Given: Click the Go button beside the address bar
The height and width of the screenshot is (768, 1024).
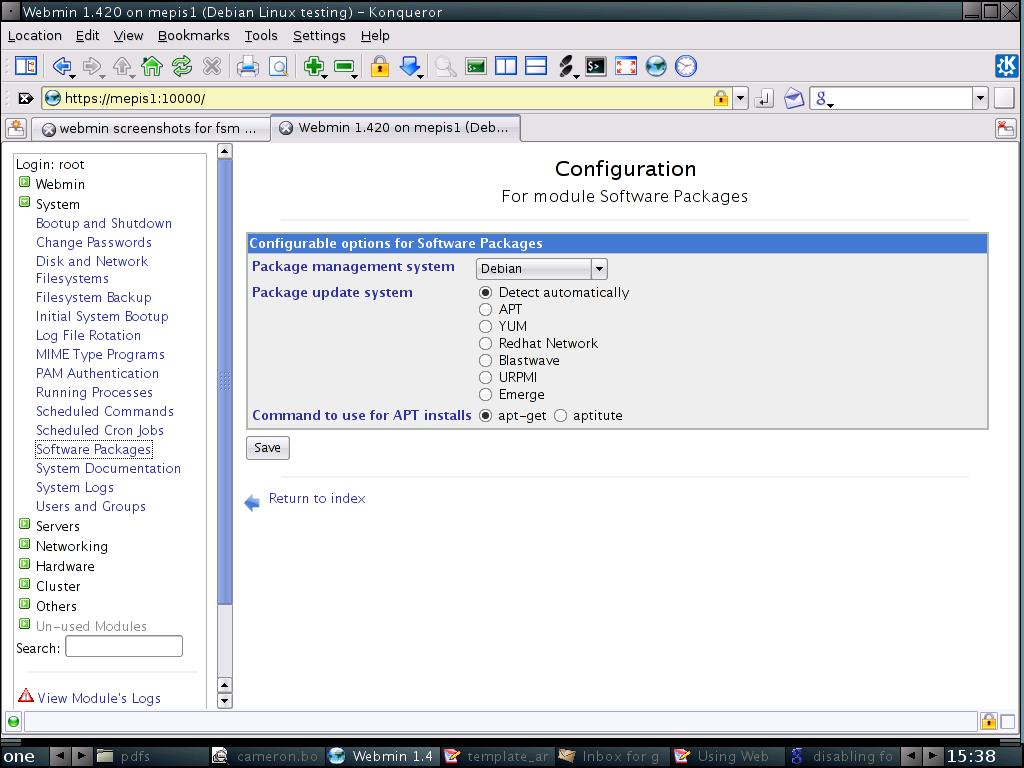Looking at the screenshot, I should pos(763,99).
